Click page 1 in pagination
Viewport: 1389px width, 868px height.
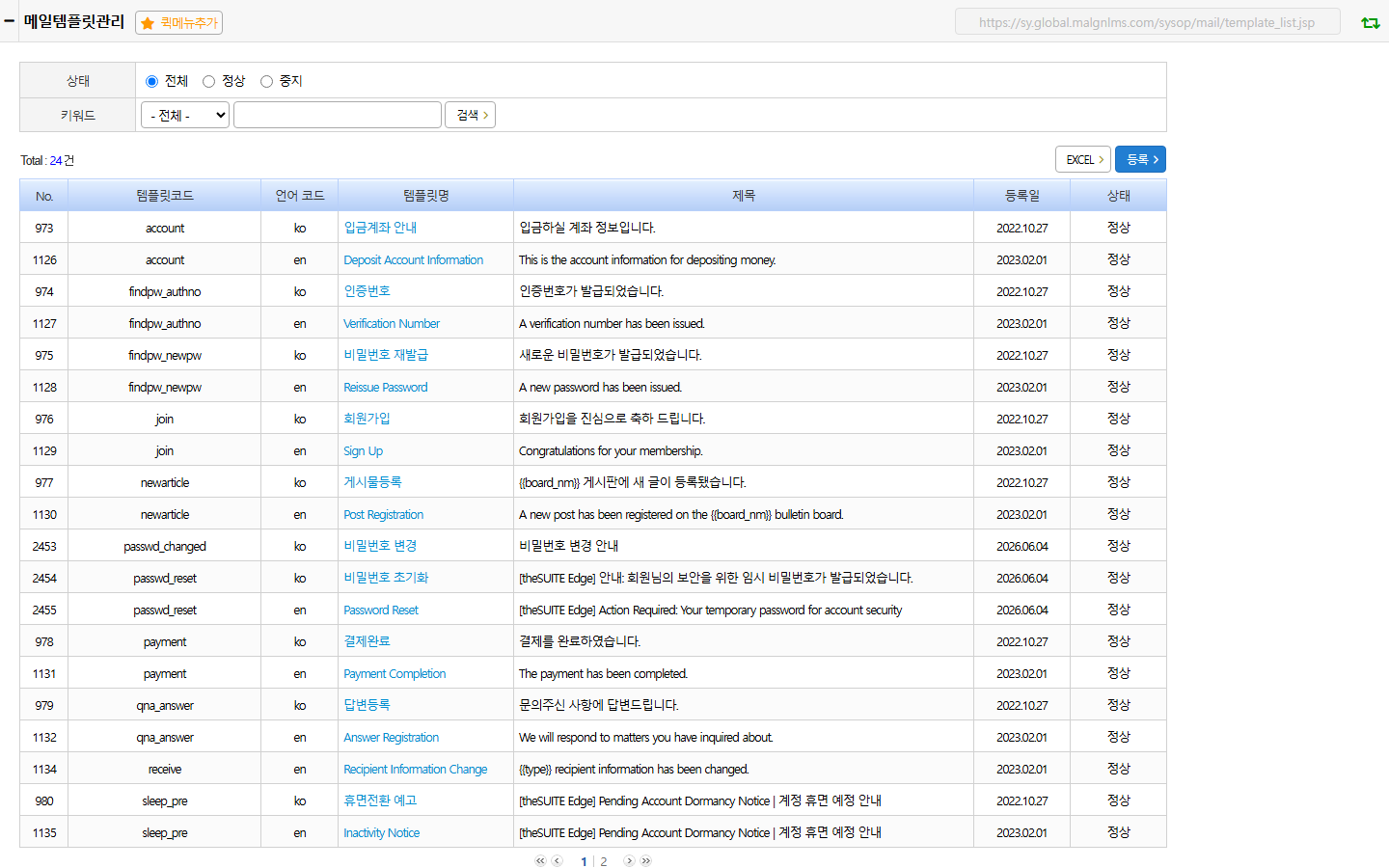[x=584, y=861]
